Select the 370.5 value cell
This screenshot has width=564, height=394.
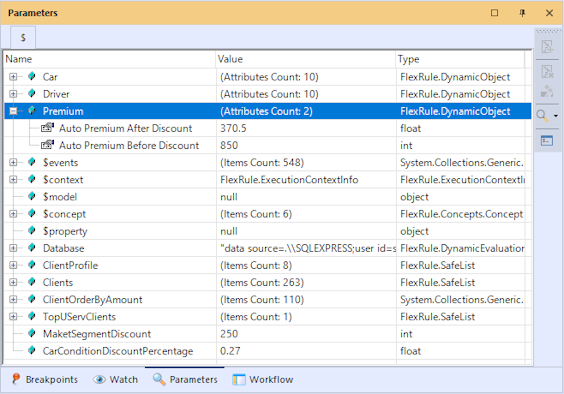coord(306,128)
